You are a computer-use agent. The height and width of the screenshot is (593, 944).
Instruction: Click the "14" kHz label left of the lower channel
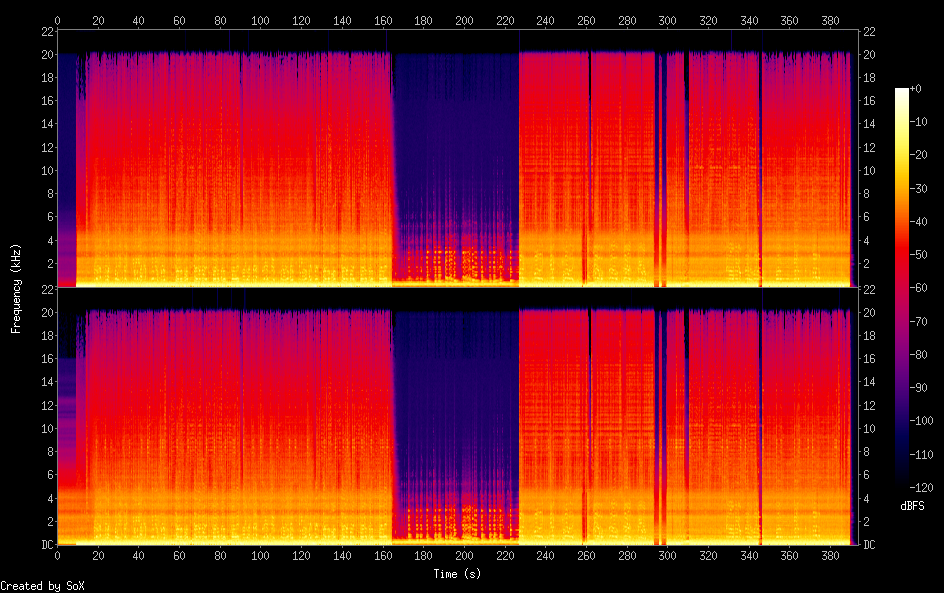[x=48, y=382]
